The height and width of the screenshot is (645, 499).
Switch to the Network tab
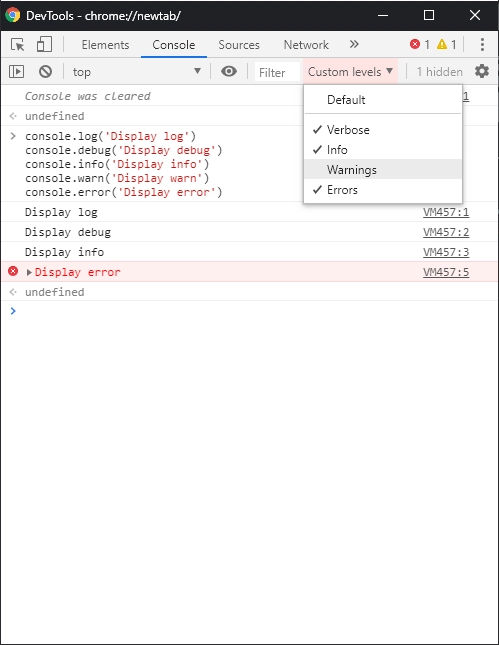pos(306,44)
